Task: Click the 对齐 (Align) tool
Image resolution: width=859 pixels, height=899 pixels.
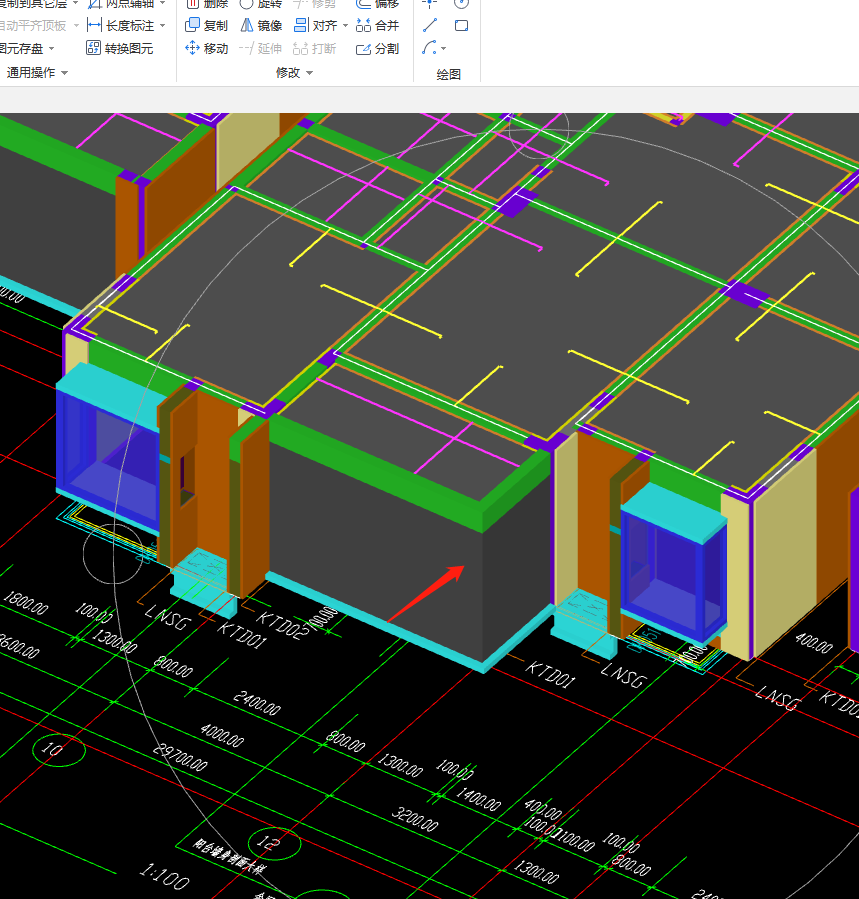Action: coord(316,26)
